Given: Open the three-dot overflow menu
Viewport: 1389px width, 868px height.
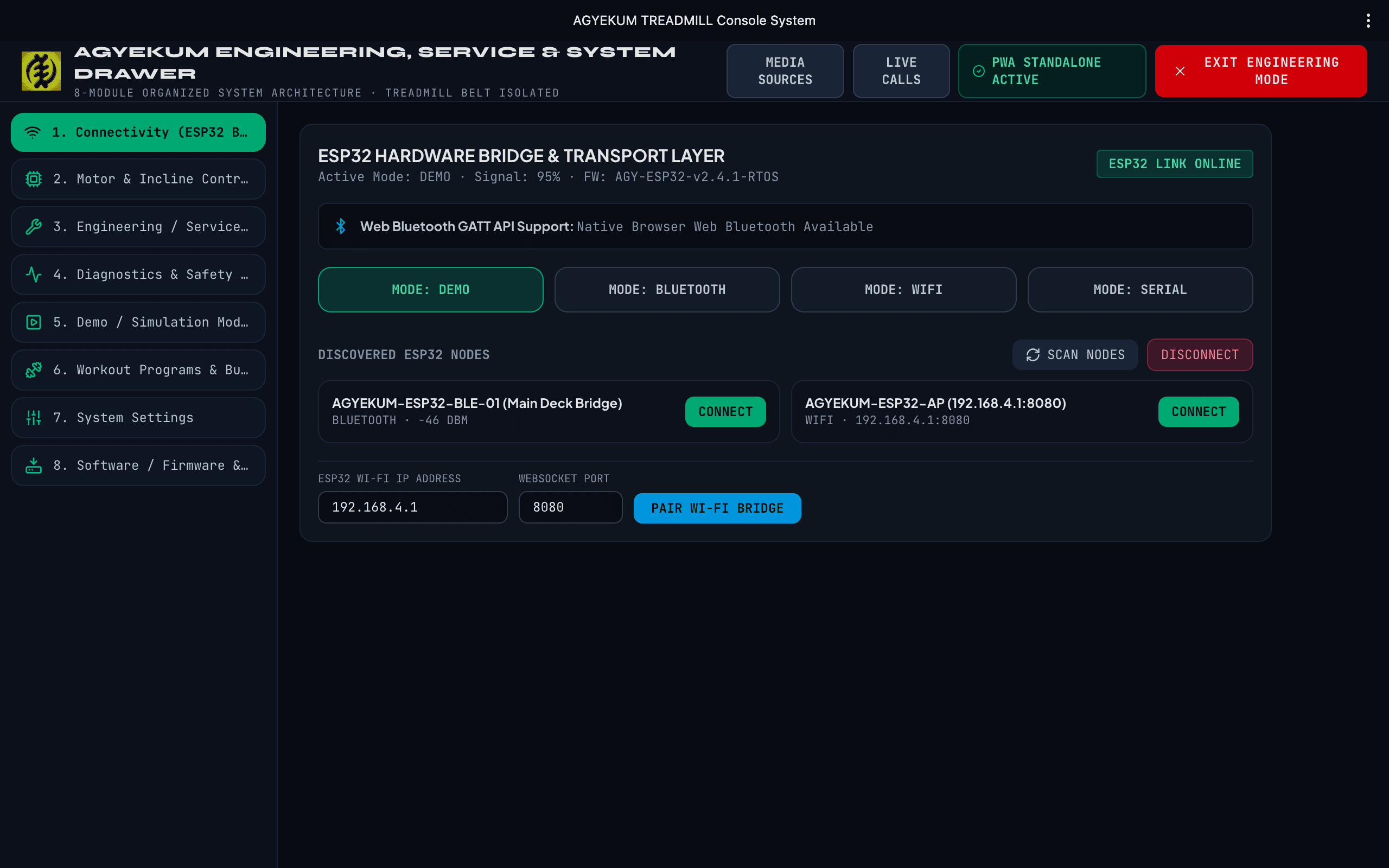Looking at the screenshot, I should (x=1368, y=21).
